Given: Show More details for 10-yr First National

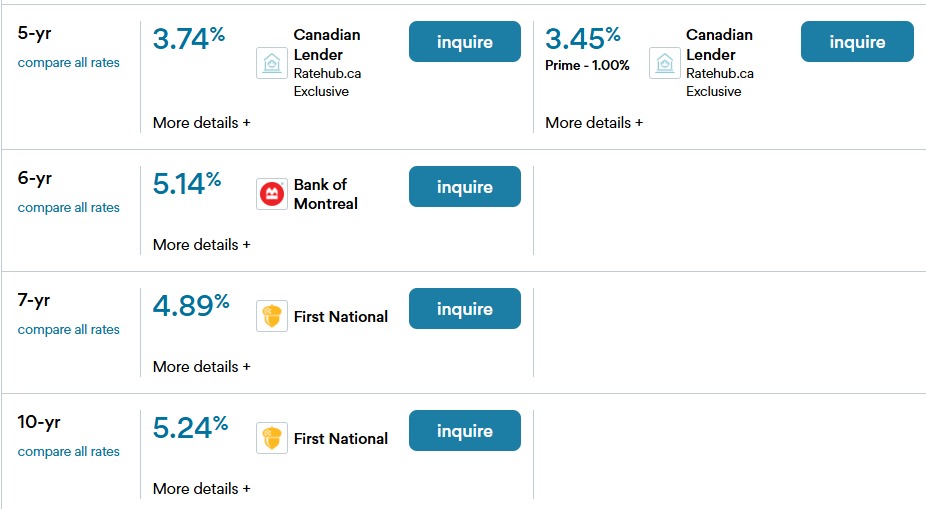Looking at the screenshot, I should [x=201, y=489].
